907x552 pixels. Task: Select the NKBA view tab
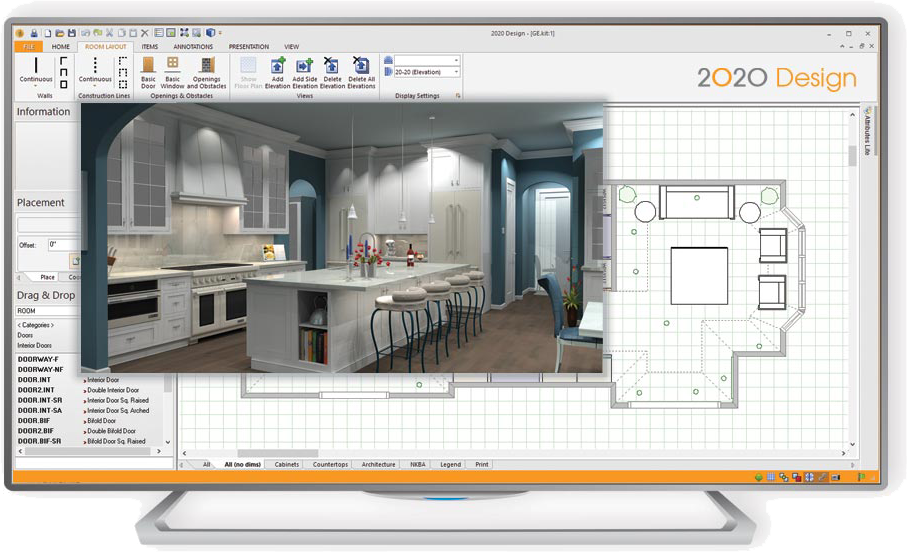[418, 465]
